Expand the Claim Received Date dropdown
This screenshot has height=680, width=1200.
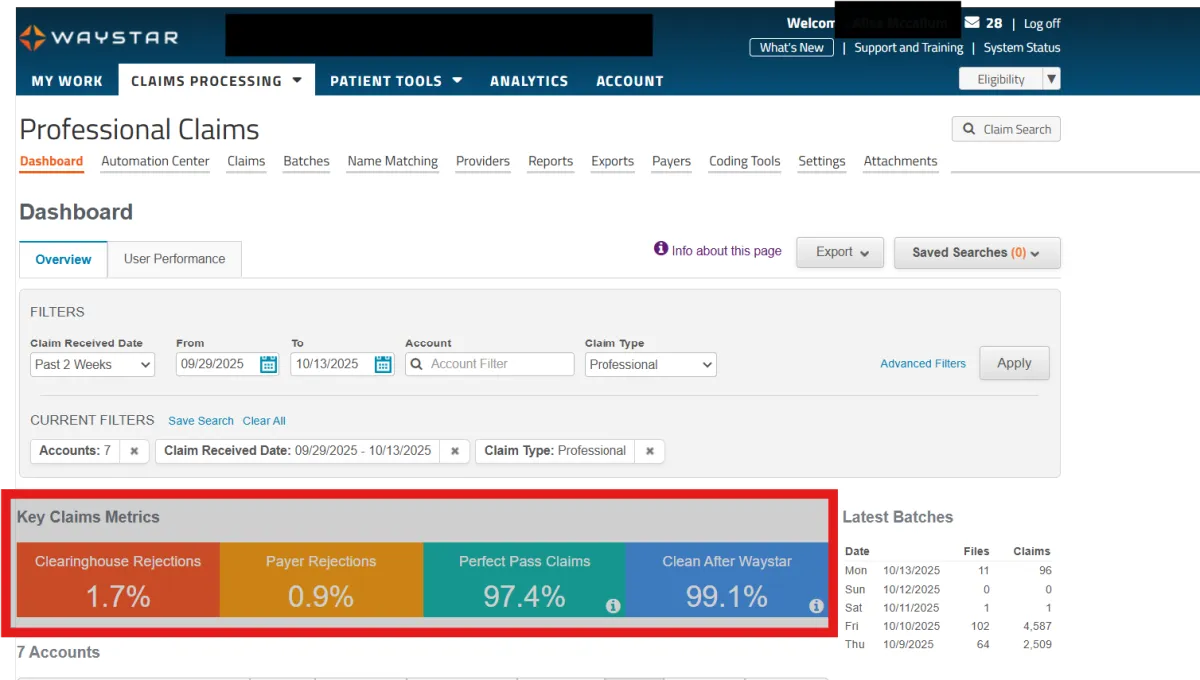[92, 365]
